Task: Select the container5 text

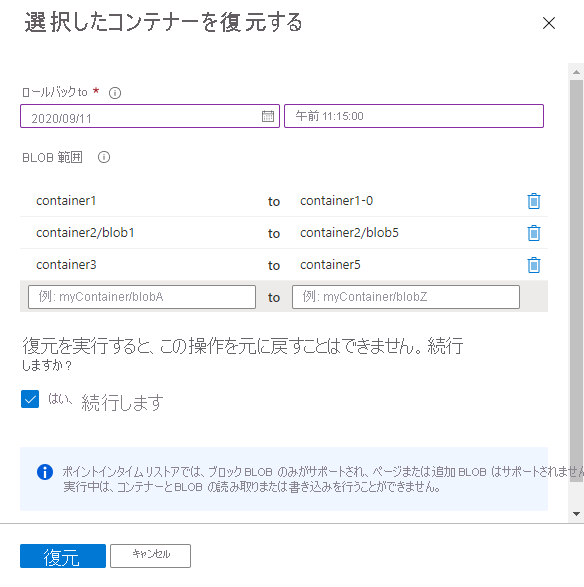Action: (x=330, y=265)
